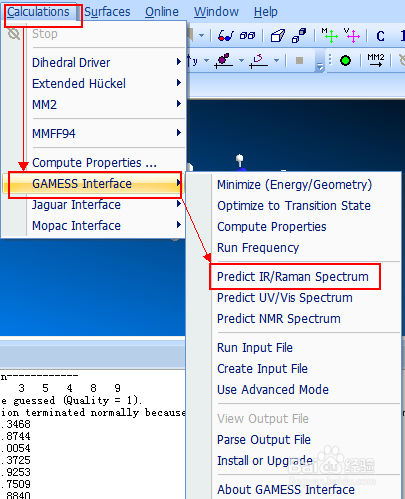The image size is (405, 499).
Task: Expand Mopac Interface submenu arrow
Action: click(179, 225)
